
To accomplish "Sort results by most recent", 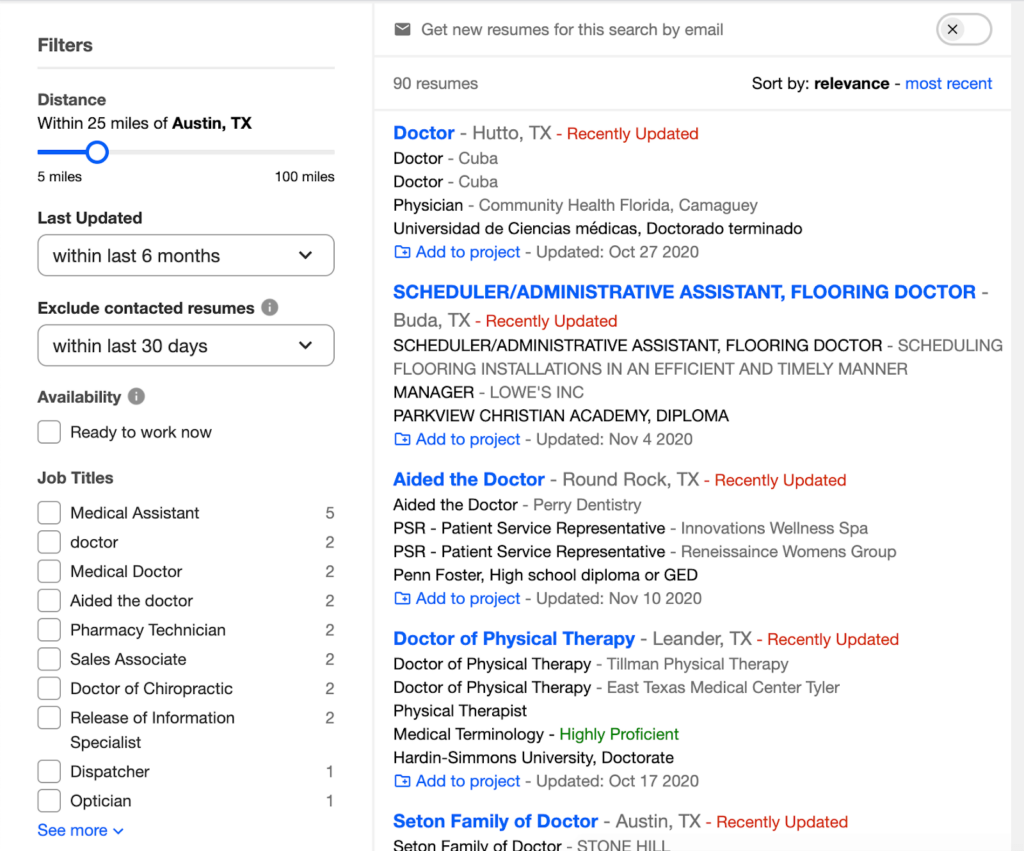I will pyautogui.click(x=948, y=84).
